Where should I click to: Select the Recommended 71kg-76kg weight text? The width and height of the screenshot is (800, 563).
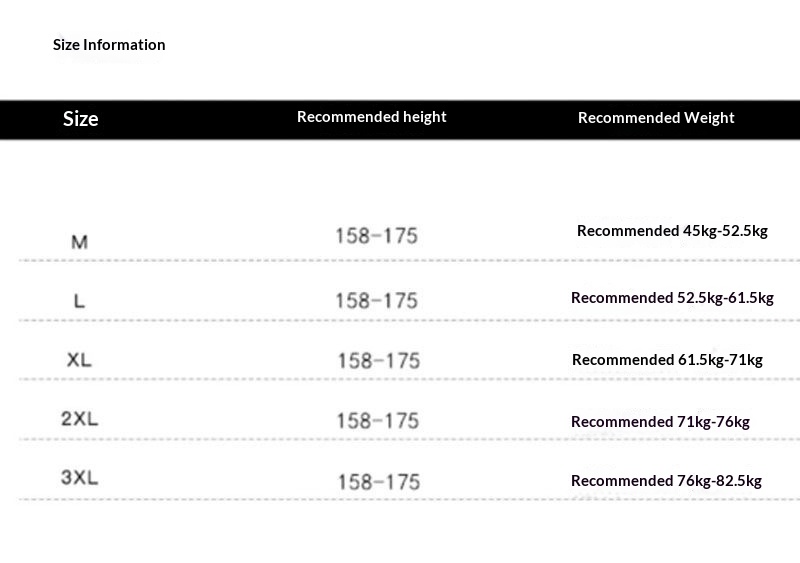[660, 422]
